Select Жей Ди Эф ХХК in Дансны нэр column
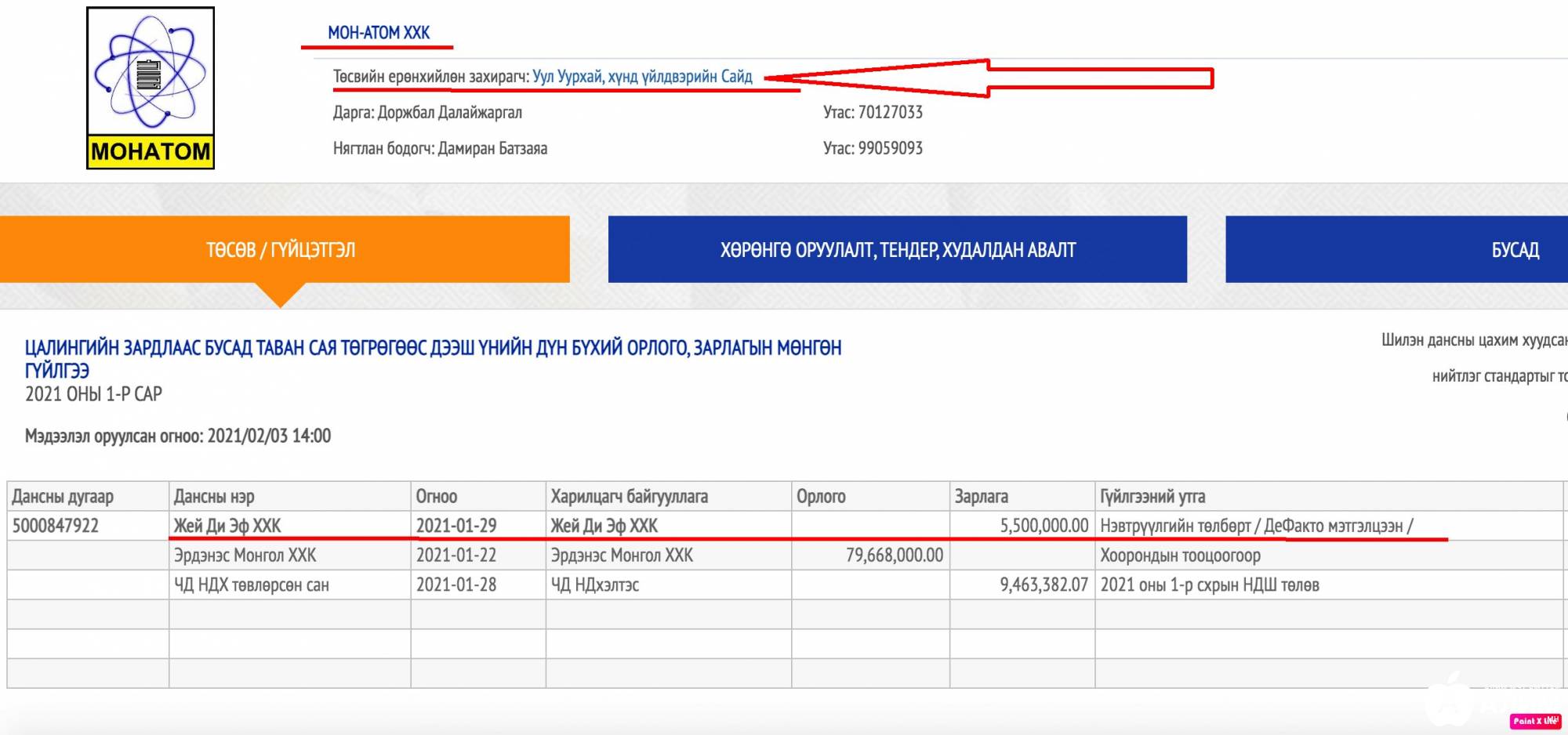This screenshot has width=1568, height=735. coord(290,526)
